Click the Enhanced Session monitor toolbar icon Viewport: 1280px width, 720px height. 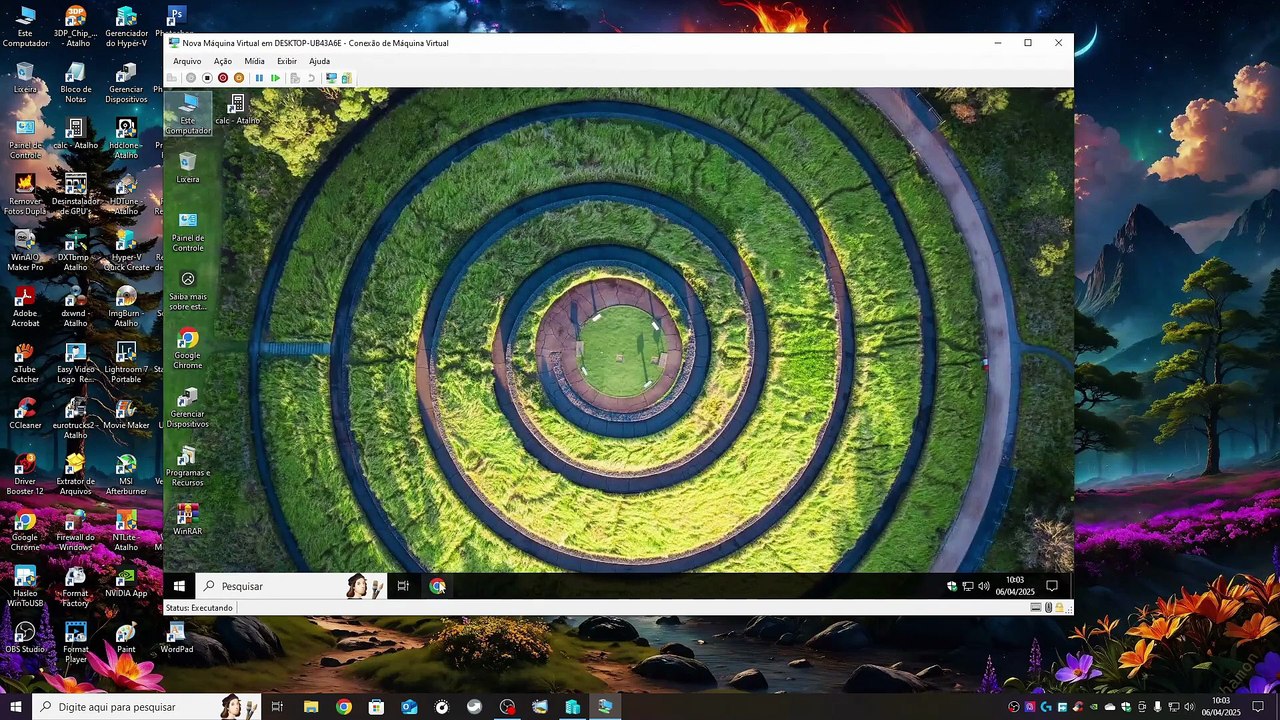point(331,78)
